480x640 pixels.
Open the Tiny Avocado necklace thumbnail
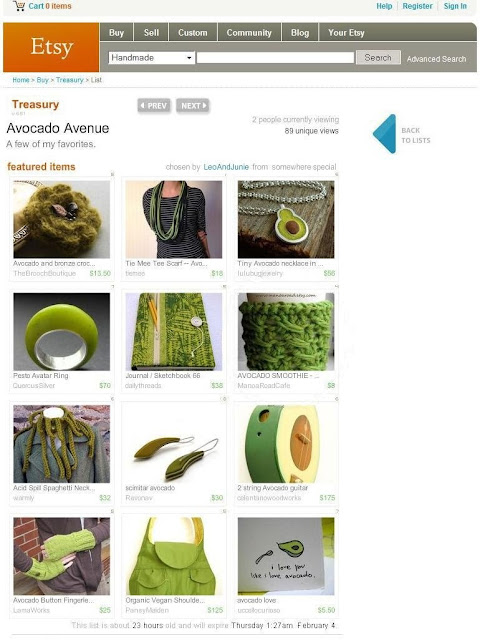click(x=286, y=220)
